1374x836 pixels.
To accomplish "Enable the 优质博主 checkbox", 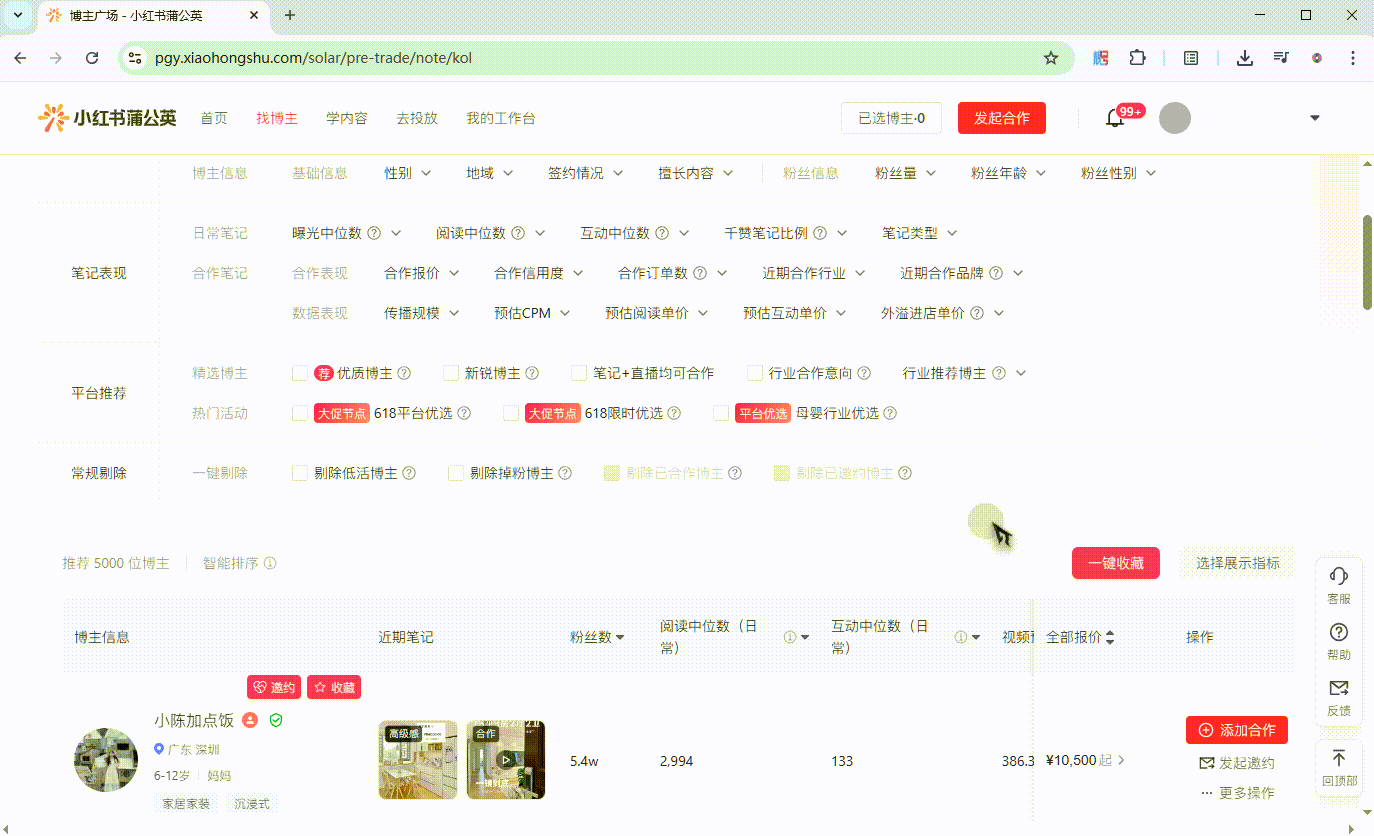I will point(300,373).
